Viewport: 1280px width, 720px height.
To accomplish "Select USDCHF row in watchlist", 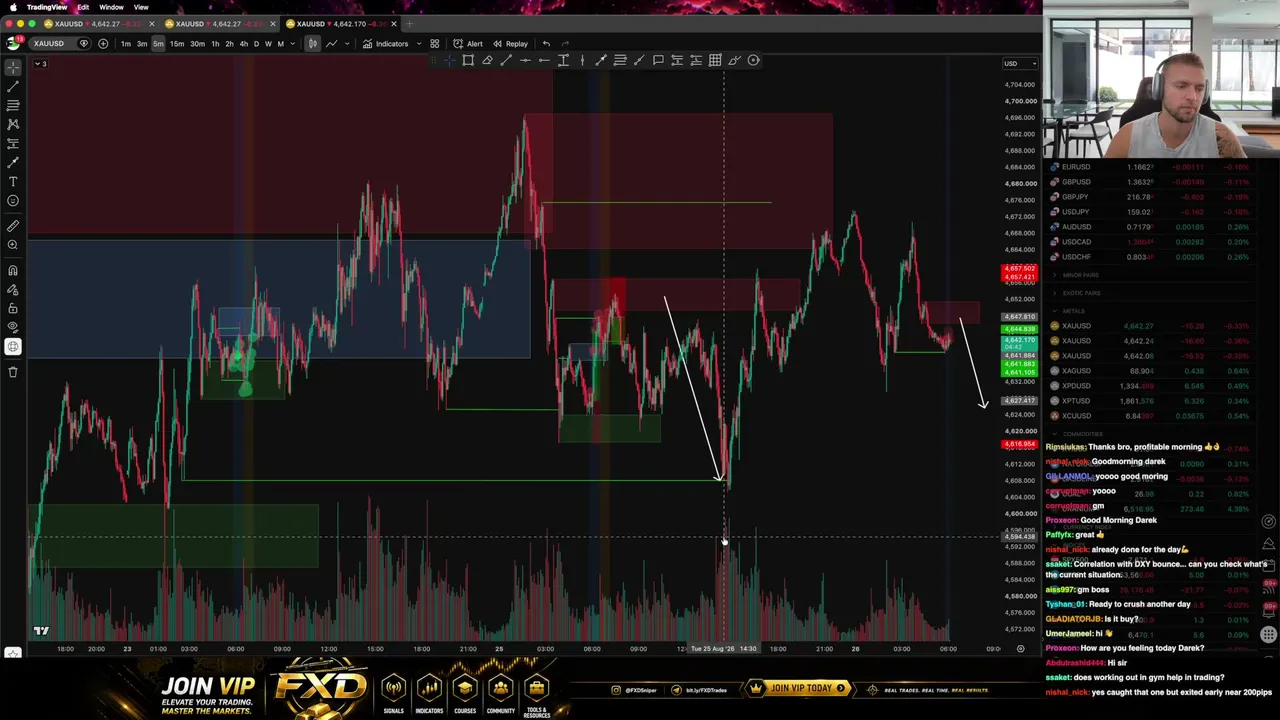I will 1153,257.
